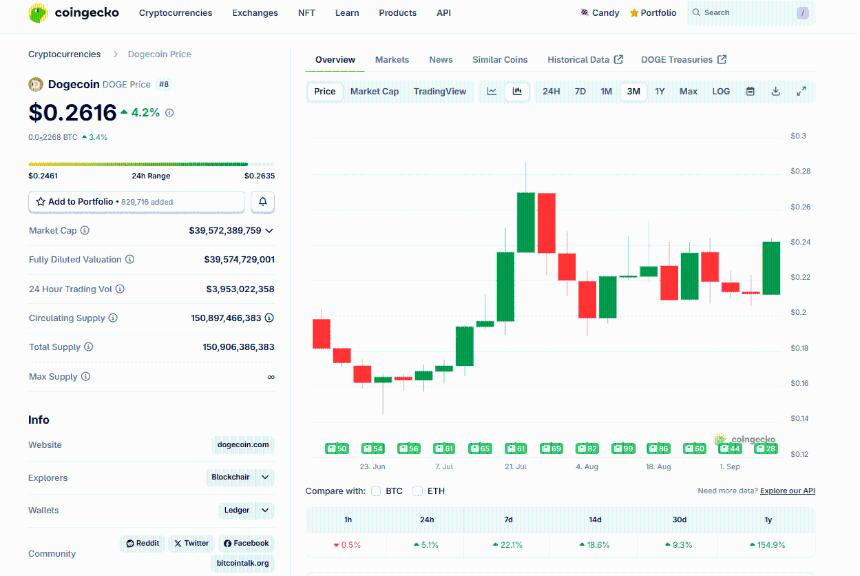This screenshot has height=576, width=860.
Task: Open the Reddit community link
Action: 143,543
